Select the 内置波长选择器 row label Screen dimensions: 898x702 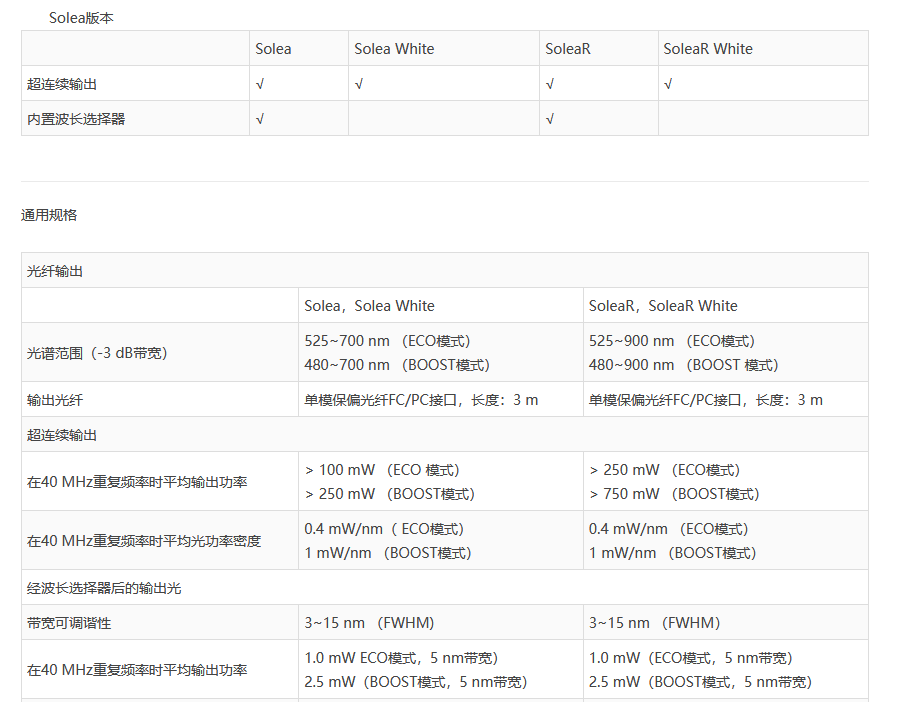click(x=76, y=119)
